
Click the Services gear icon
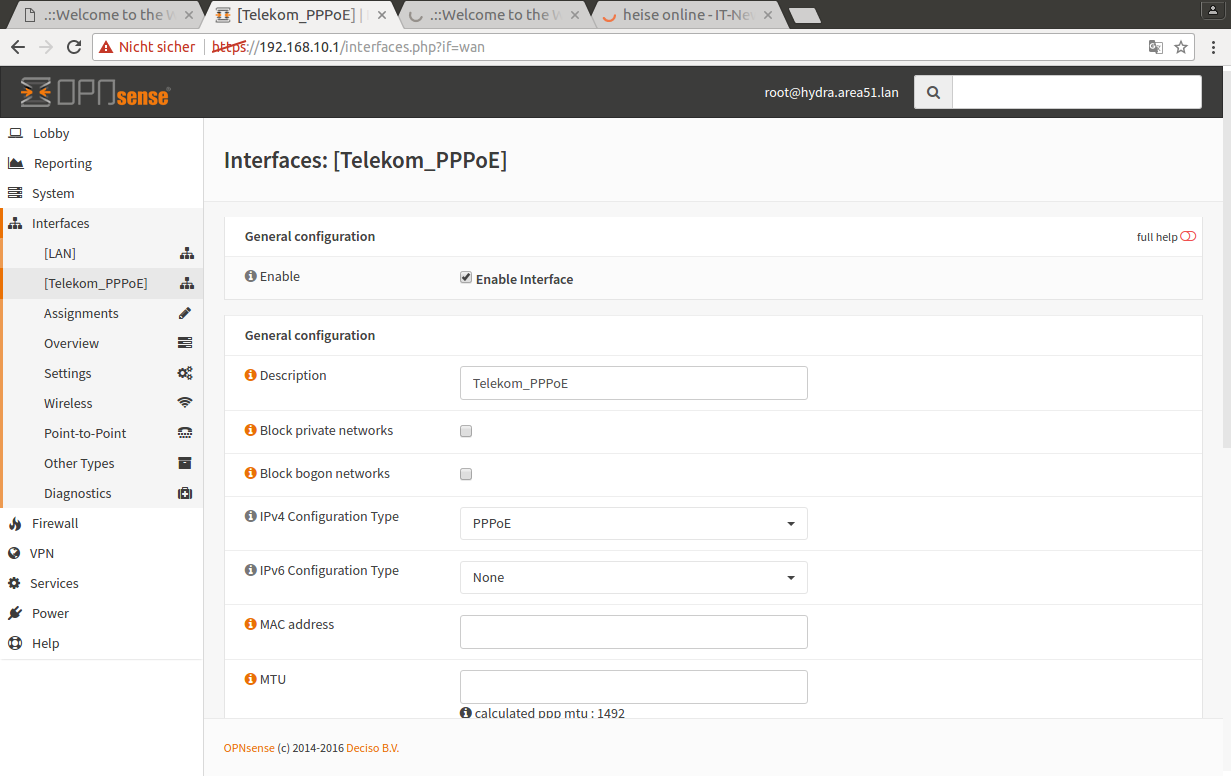15,583
